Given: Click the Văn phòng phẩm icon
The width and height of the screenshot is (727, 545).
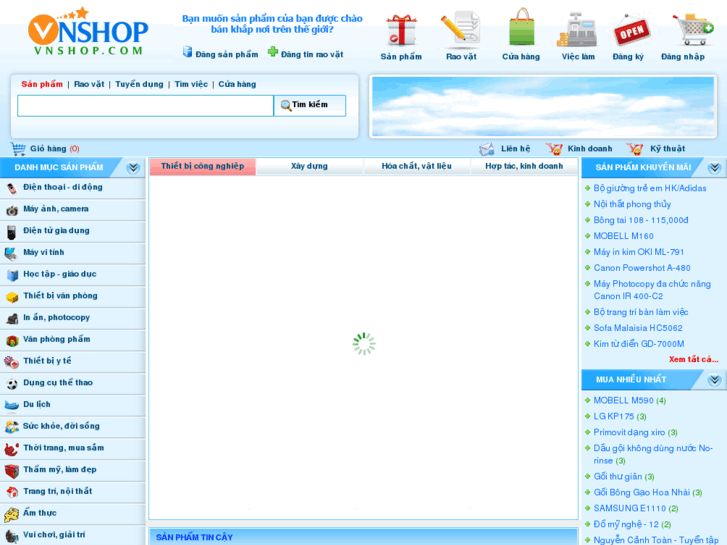Looking at the screenshot, I should point(12,340).
